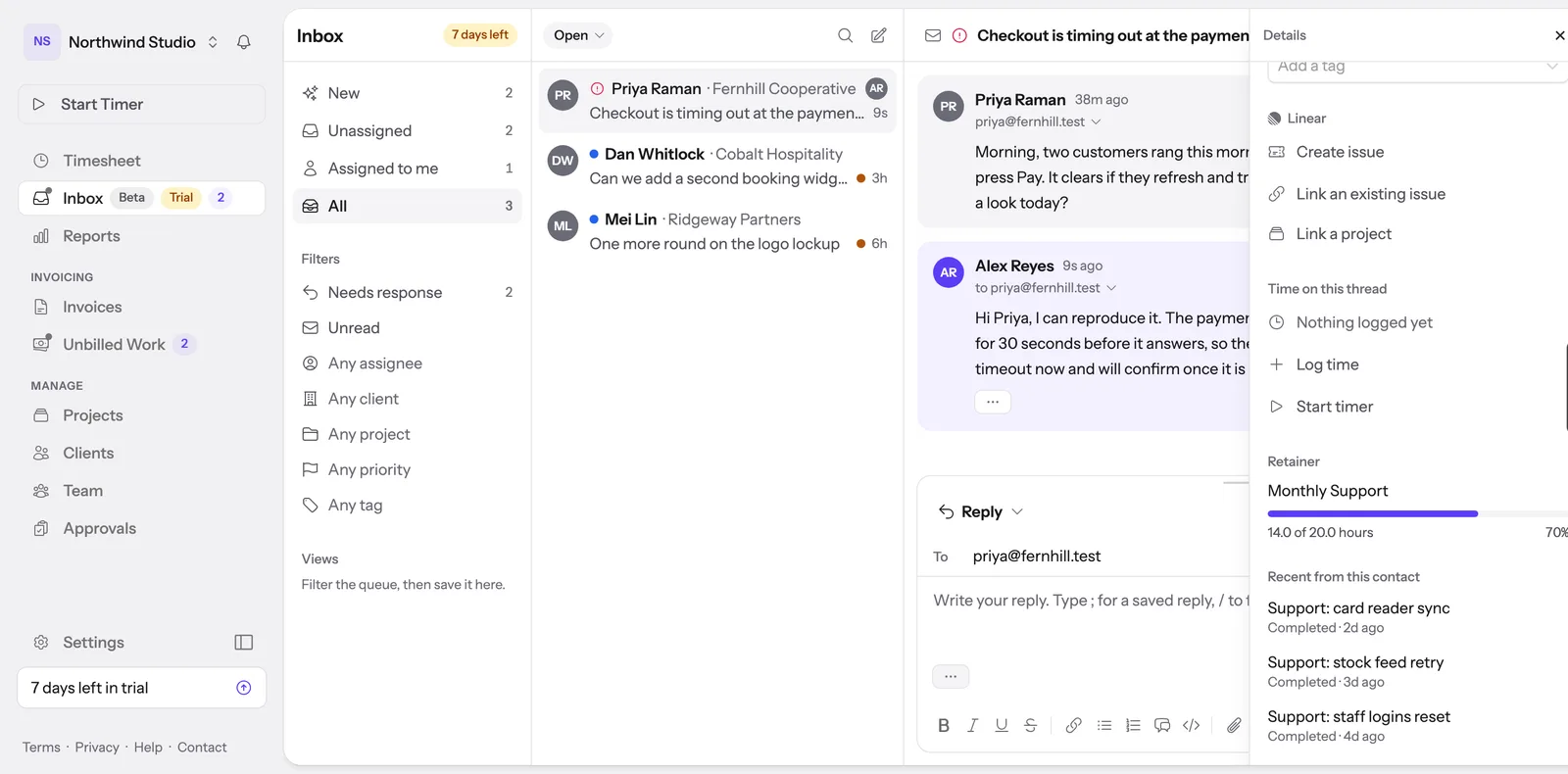Go to Timesheet in sidebar
This screenshot has width=1568, height=774.
click(x=141, y=161)
